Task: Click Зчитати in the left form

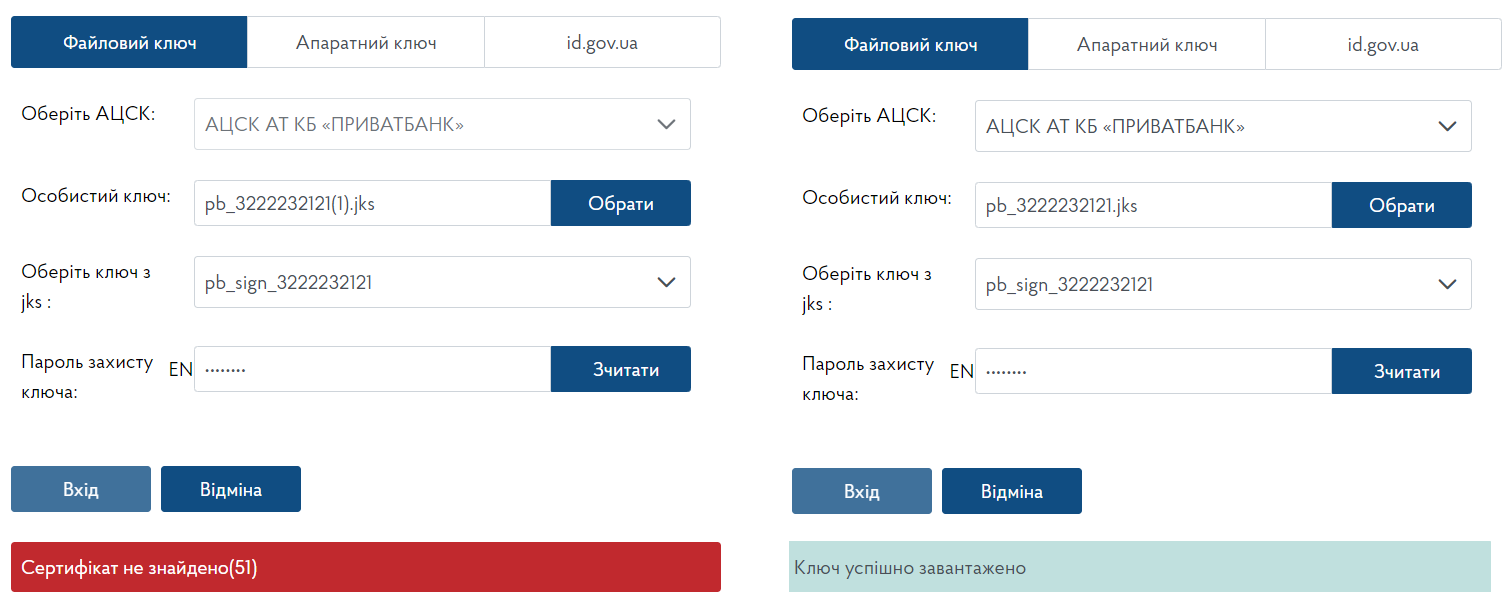Action: (621, 369)
